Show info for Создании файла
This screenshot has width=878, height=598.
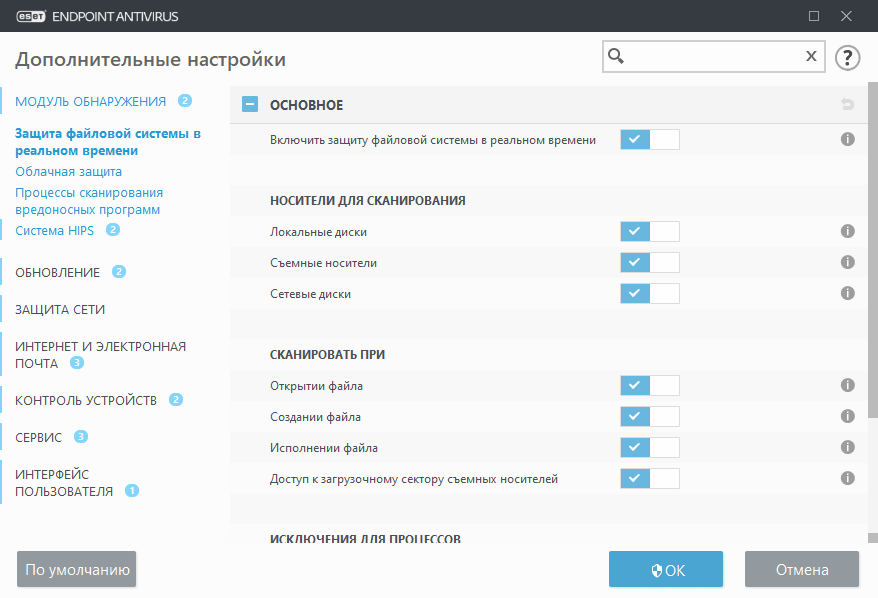(x=847, y=416)
